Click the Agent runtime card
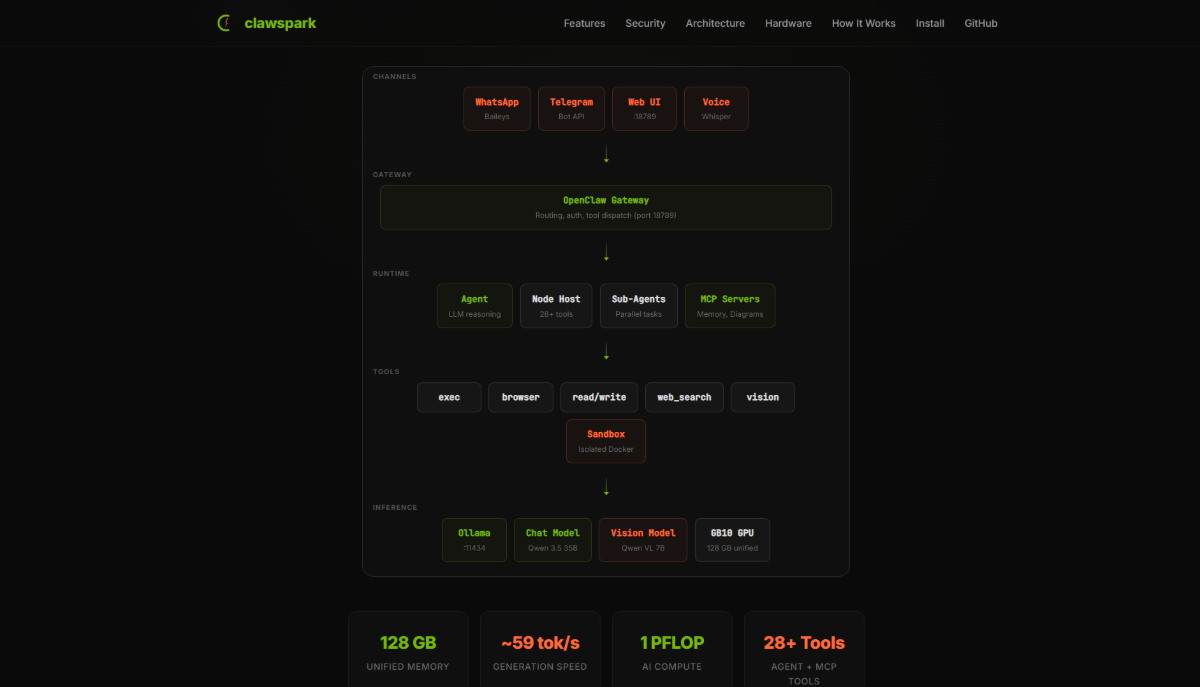This screenshot has width=1200, height=687. [x=475, y=306]
